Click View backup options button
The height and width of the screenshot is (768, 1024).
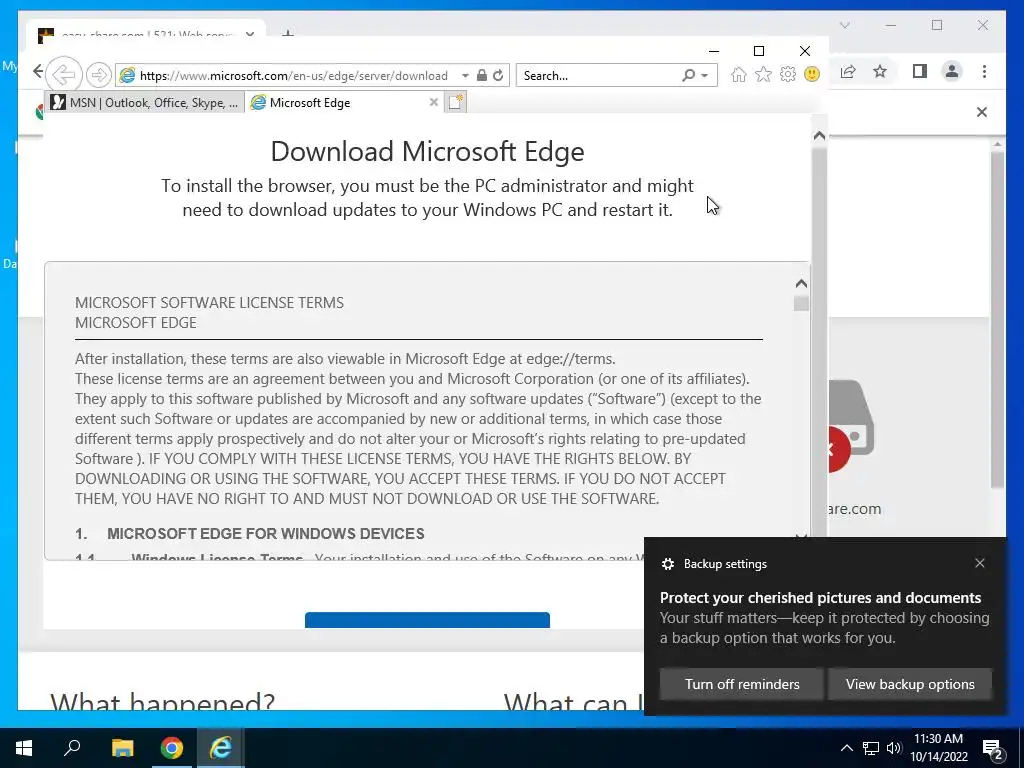[x=910, y=684]
